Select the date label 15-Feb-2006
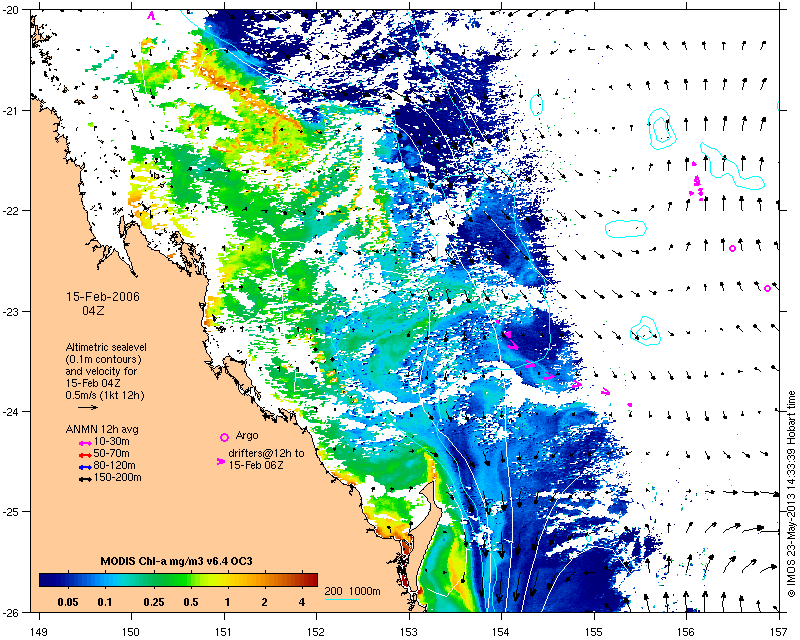 (x=103, y=297)
